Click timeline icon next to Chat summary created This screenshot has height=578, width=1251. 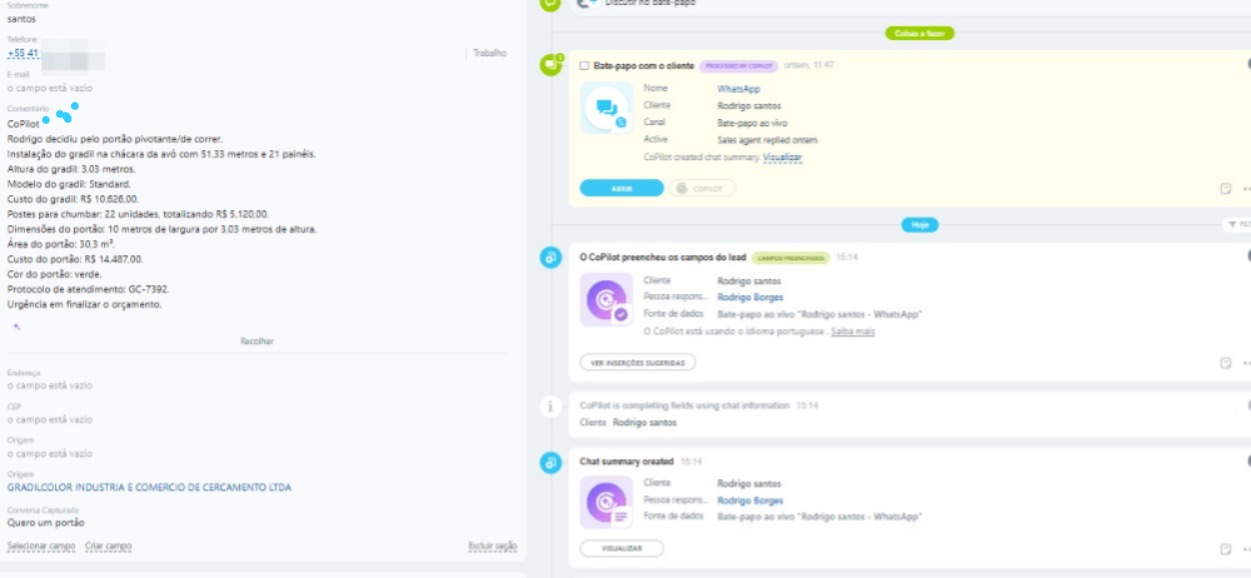click(549, 462)
